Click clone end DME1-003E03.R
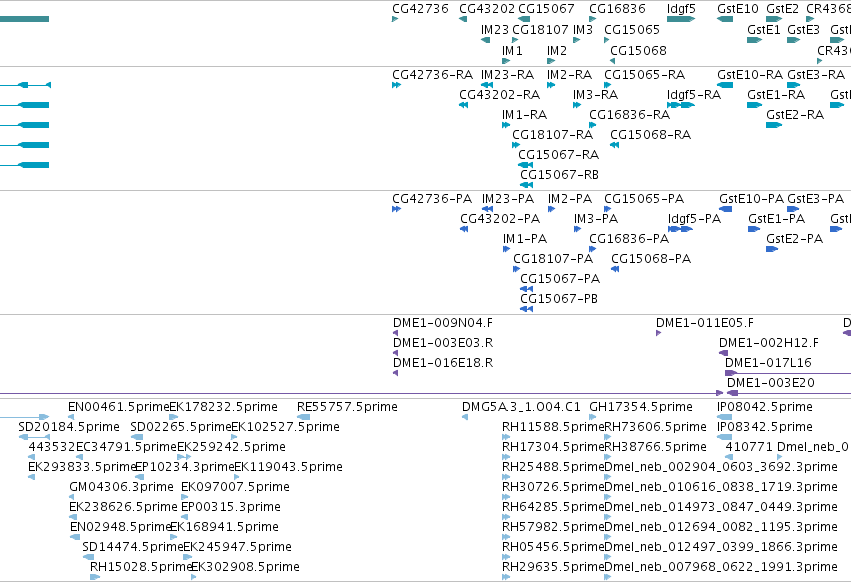The height and width of the screenshot is (582, 851). click(443, 343)
